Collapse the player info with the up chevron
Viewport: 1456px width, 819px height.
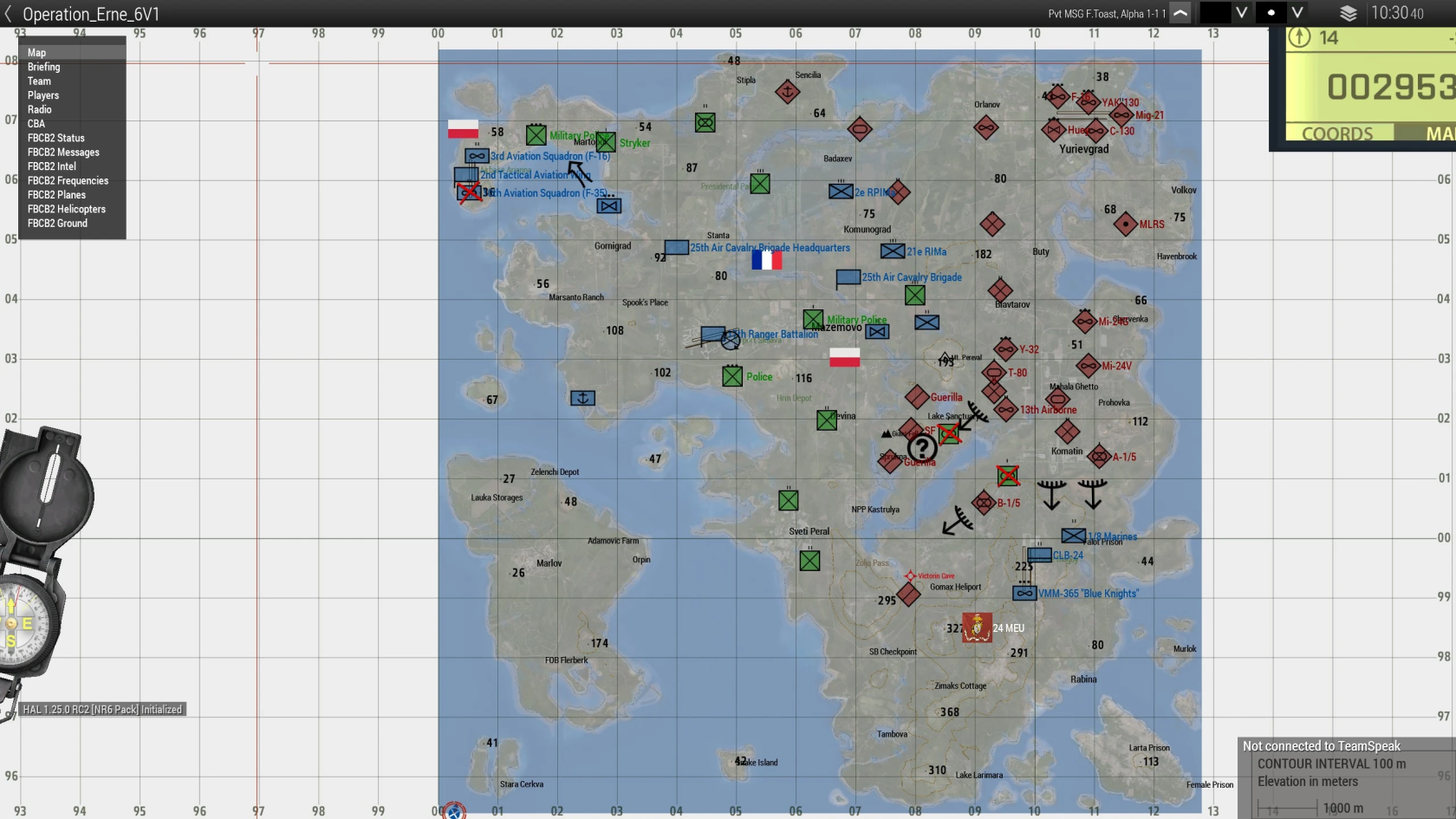[1180, 13]
